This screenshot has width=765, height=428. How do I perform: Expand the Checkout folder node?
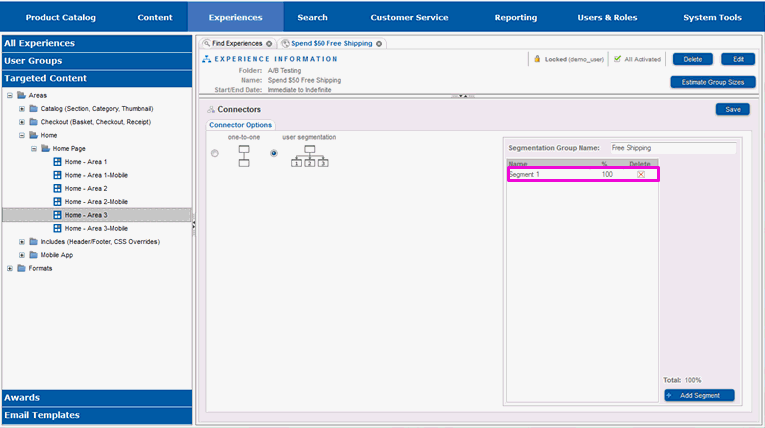point(22,122)
